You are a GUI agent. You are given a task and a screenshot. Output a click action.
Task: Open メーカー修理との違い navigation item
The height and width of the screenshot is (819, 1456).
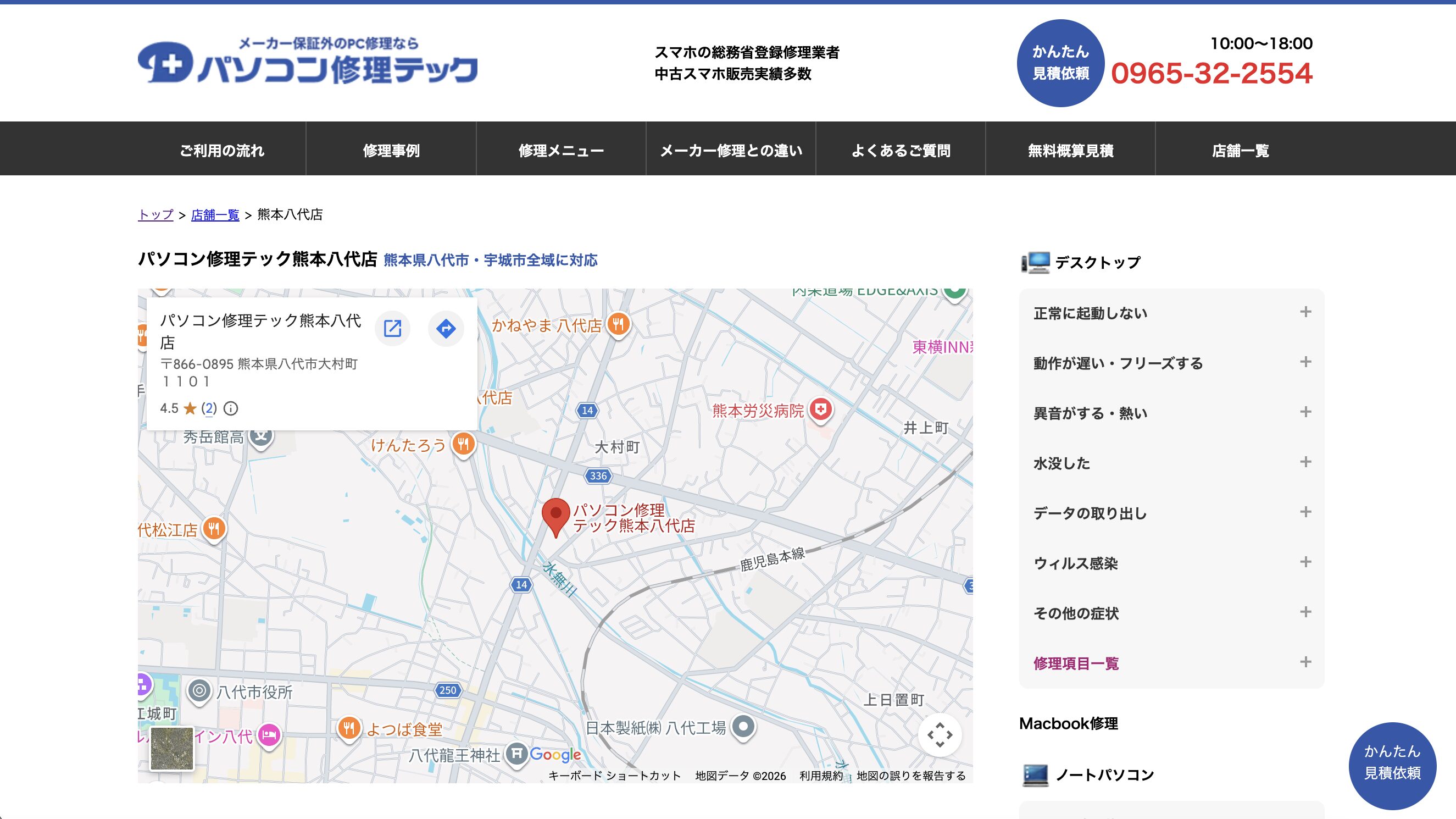(x=731, y=150)
